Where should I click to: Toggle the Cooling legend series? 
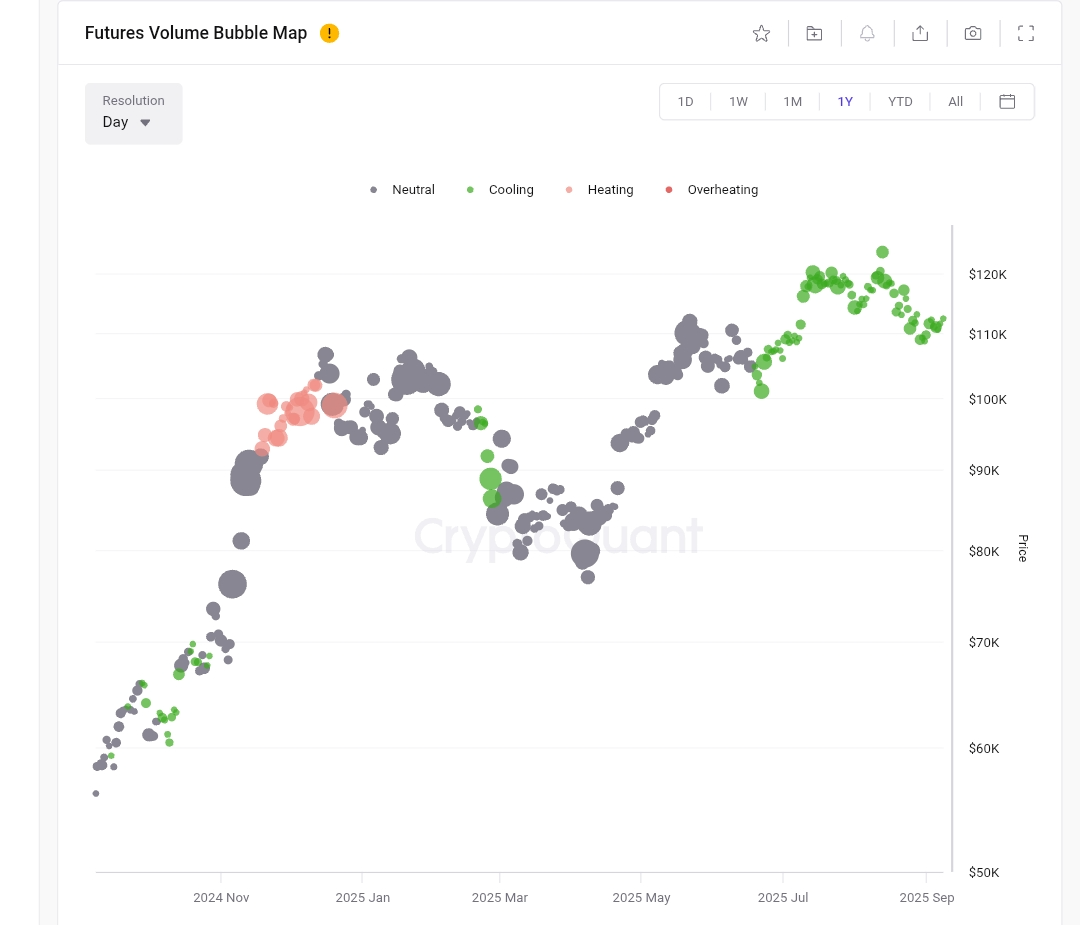click(500, 190)
